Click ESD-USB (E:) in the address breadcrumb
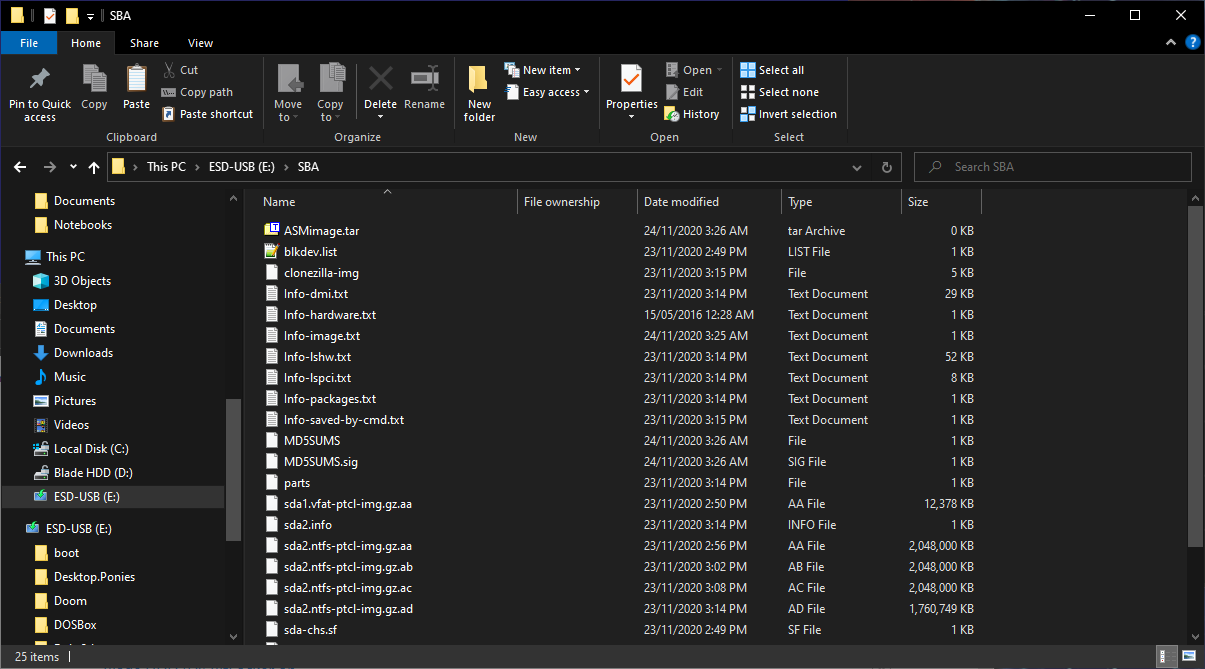 [x=241, y=167]
